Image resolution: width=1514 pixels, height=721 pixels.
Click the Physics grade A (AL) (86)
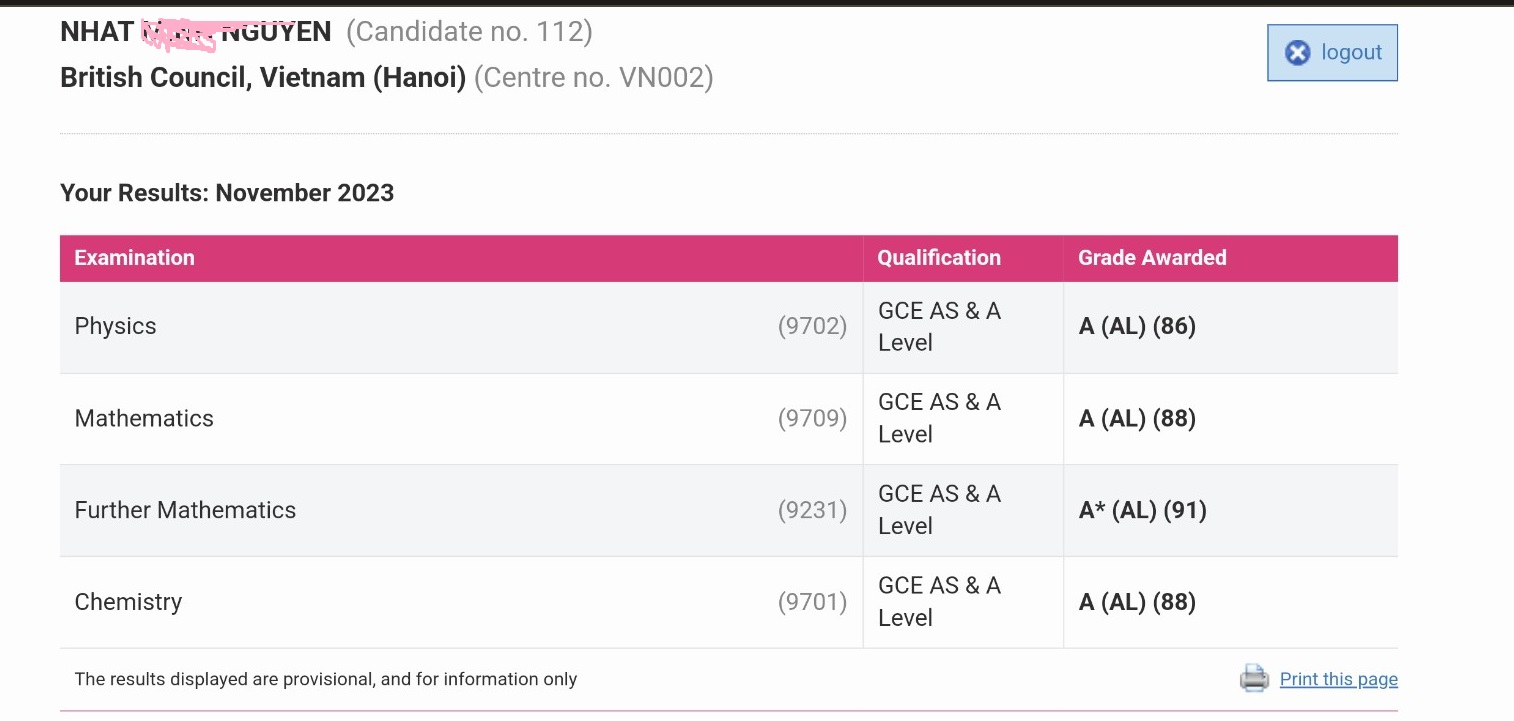click(1137, 326)
